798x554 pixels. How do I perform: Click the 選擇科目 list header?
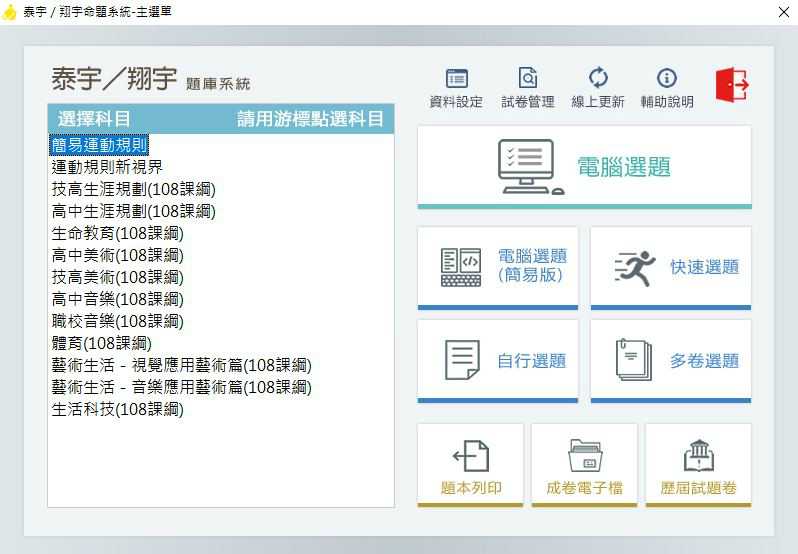coord(221,119)
